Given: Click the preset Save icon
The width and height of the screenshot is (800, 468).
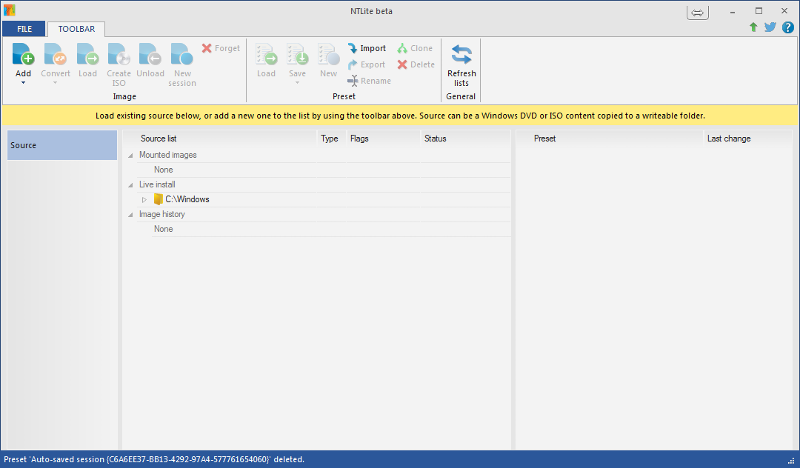Looking at the screenshot, I should click(x=297, y=54).
